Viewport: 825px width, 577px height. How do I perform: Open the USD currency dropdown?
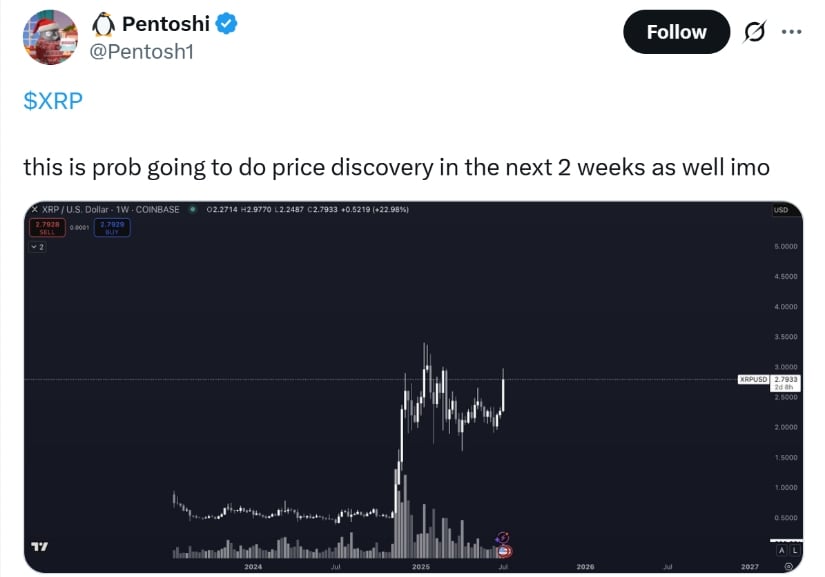pyautogui.click(x=781, y=210)
